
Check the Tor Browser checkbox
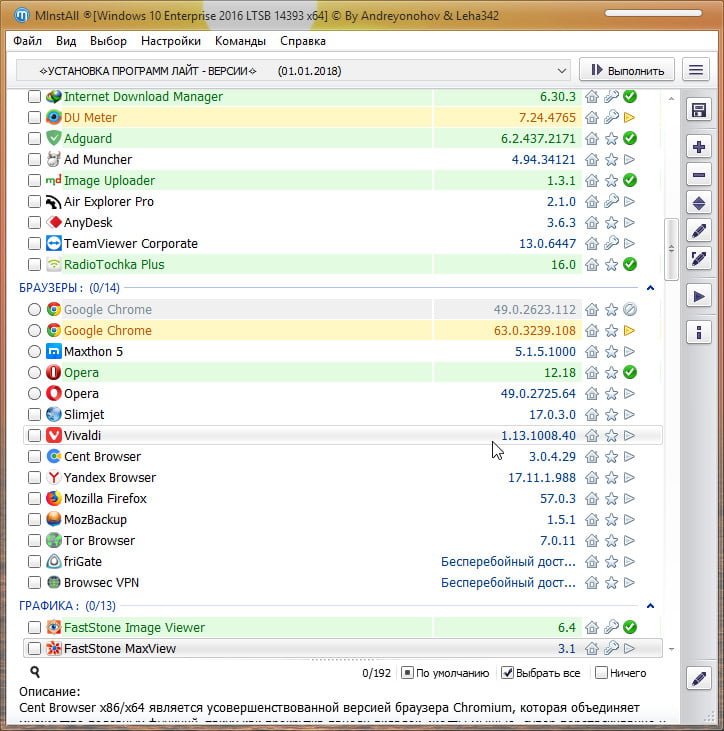(35, 541)
